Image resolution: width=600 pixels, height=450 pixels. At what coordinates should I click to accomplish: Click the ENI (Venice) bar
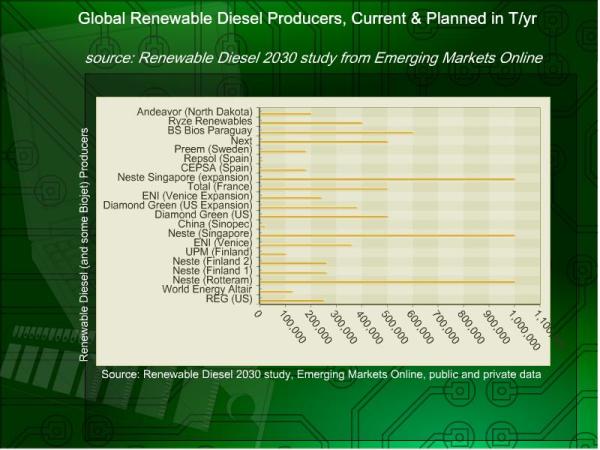click(306, 245)
